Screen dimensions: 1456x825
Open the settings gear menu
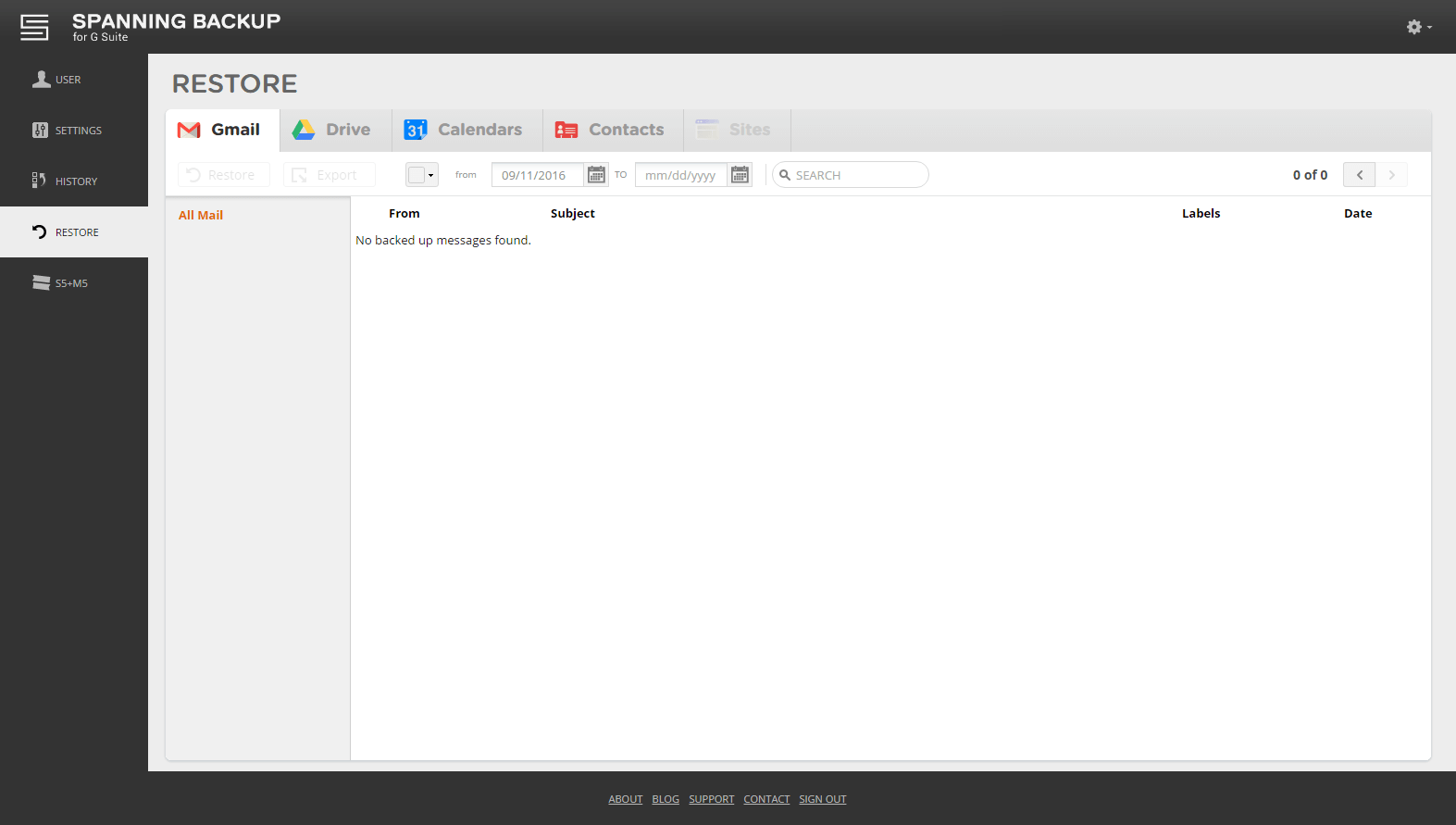tap(1417, 27)
